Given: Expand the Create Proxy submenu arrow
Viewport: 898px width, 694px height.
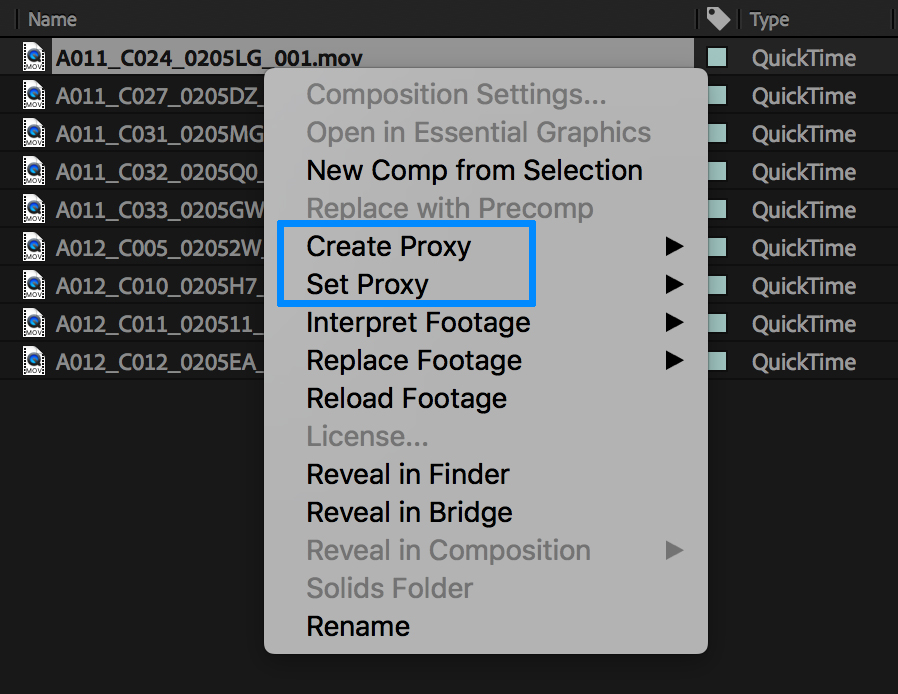Looking at the screenshot, I should click(675, 246).
